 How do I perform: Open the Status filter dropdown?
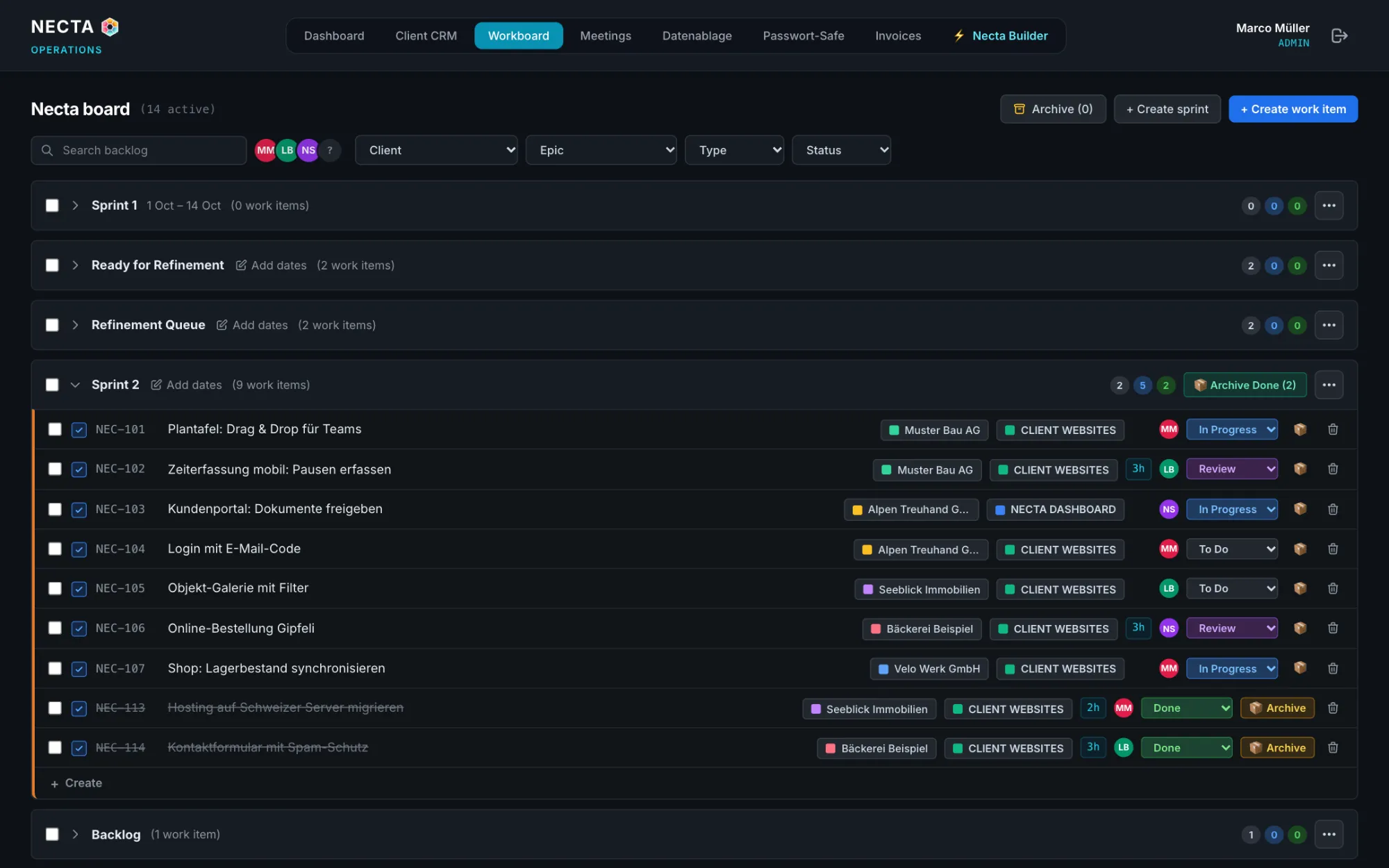point(841,150)
